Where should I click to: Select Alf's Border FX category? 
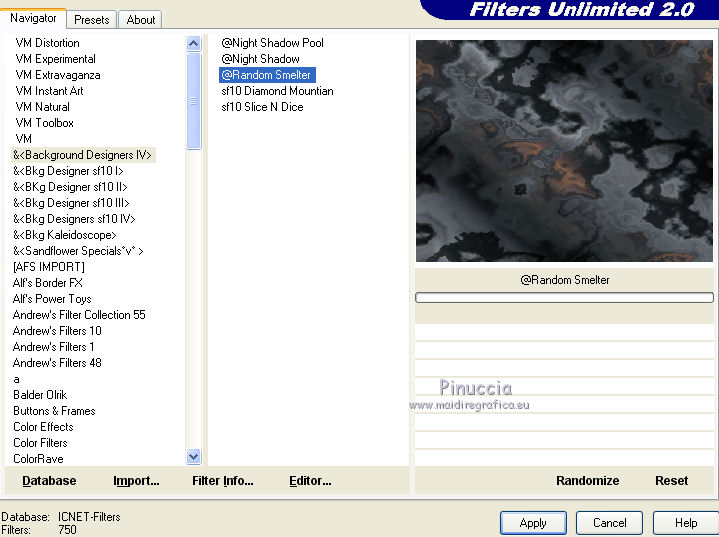(48, 283)
